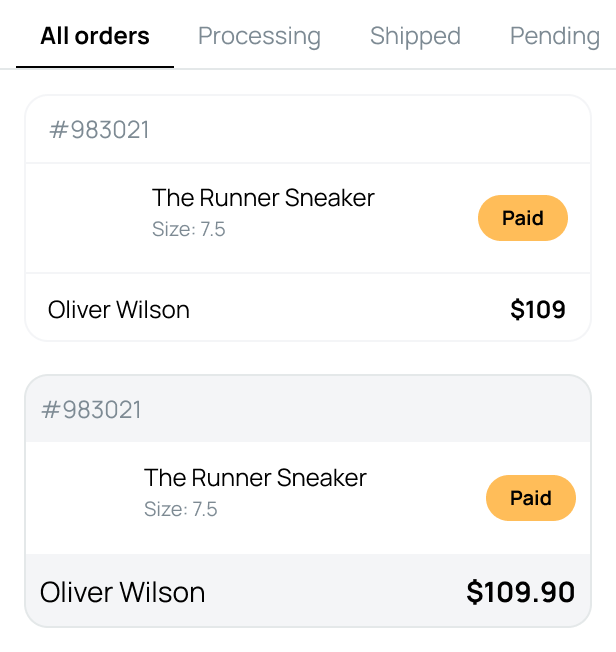Click the Paid badge in the first card
Viewport: 616px width, 652px height.
(522, 218)
